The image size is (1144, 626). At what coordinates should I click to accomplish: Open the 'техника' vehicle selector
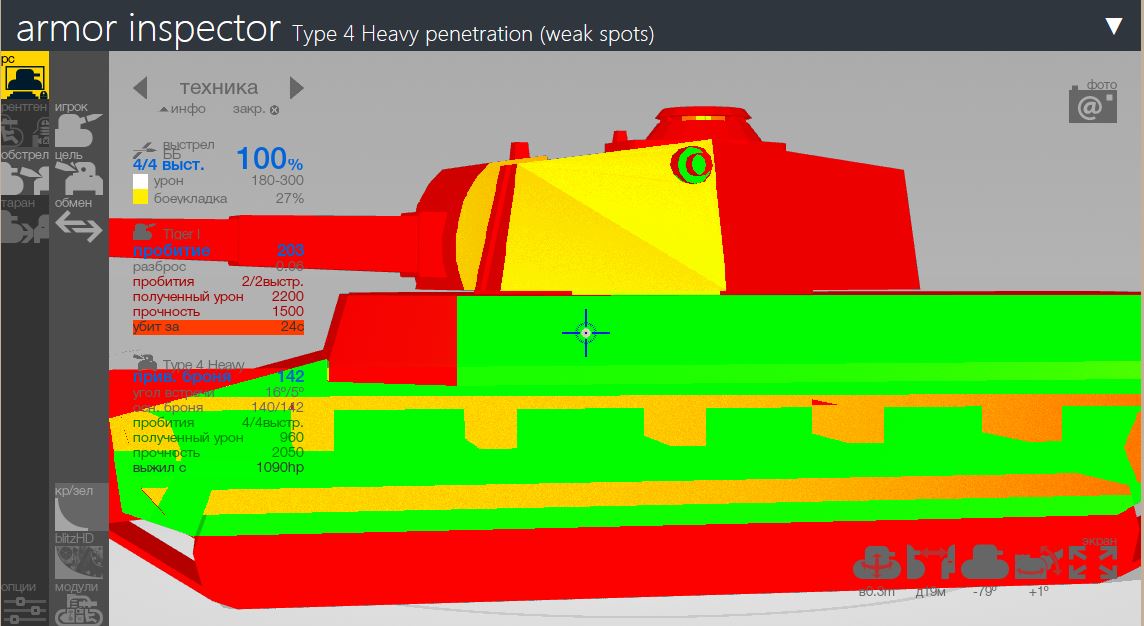pyautogui.click(x=218, y=87)
